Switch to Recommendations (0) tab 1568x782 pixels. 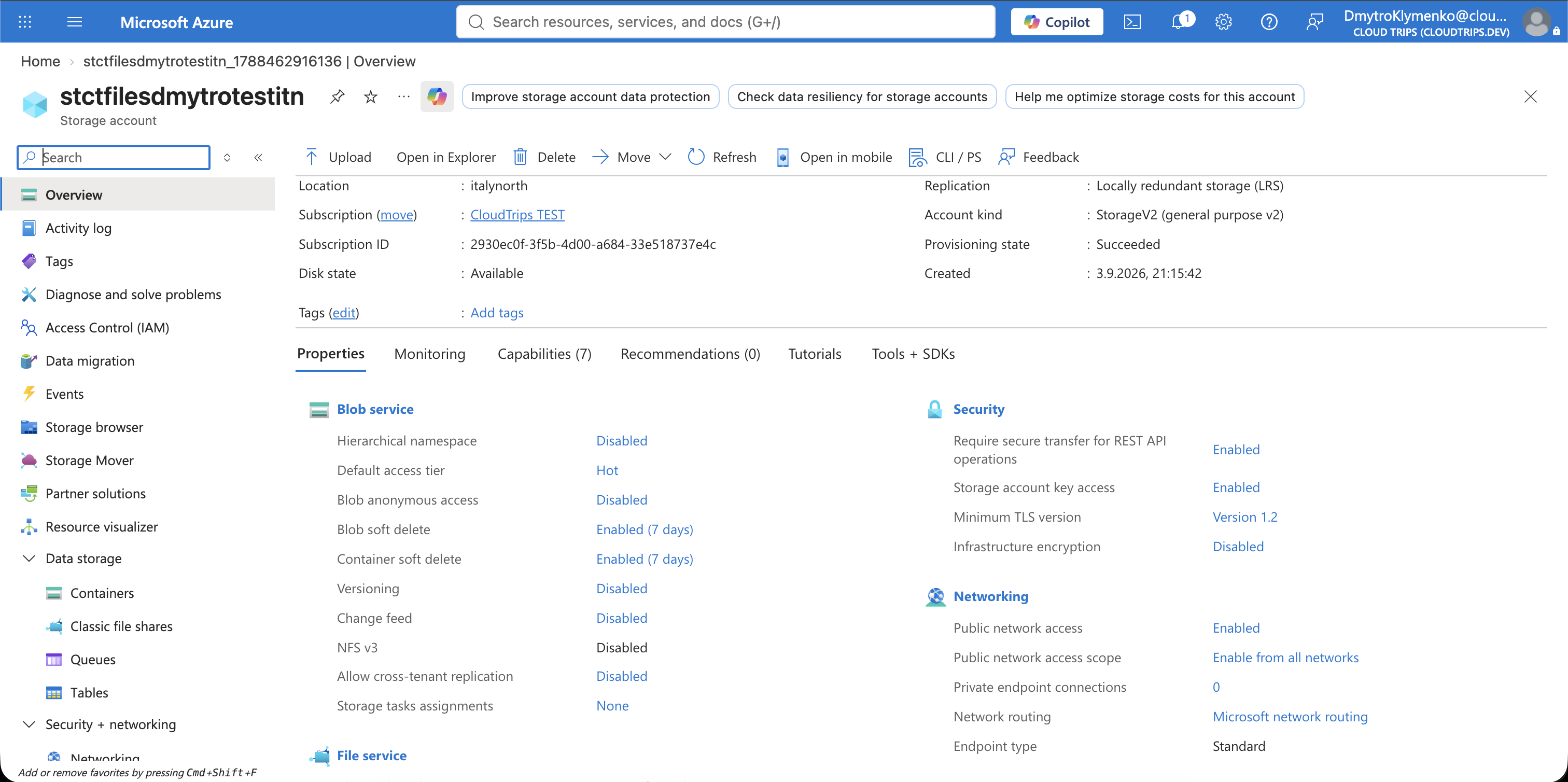coord(690,354)
